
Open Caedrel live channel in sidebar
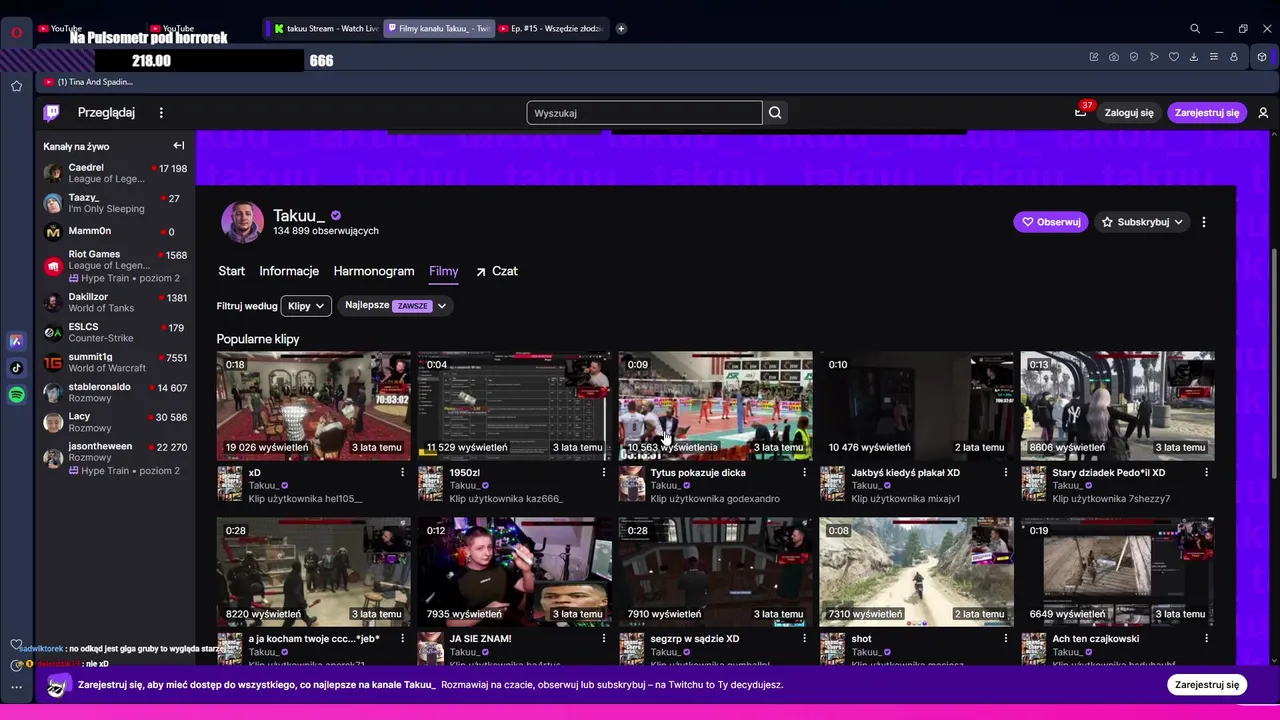pos(115,173)
